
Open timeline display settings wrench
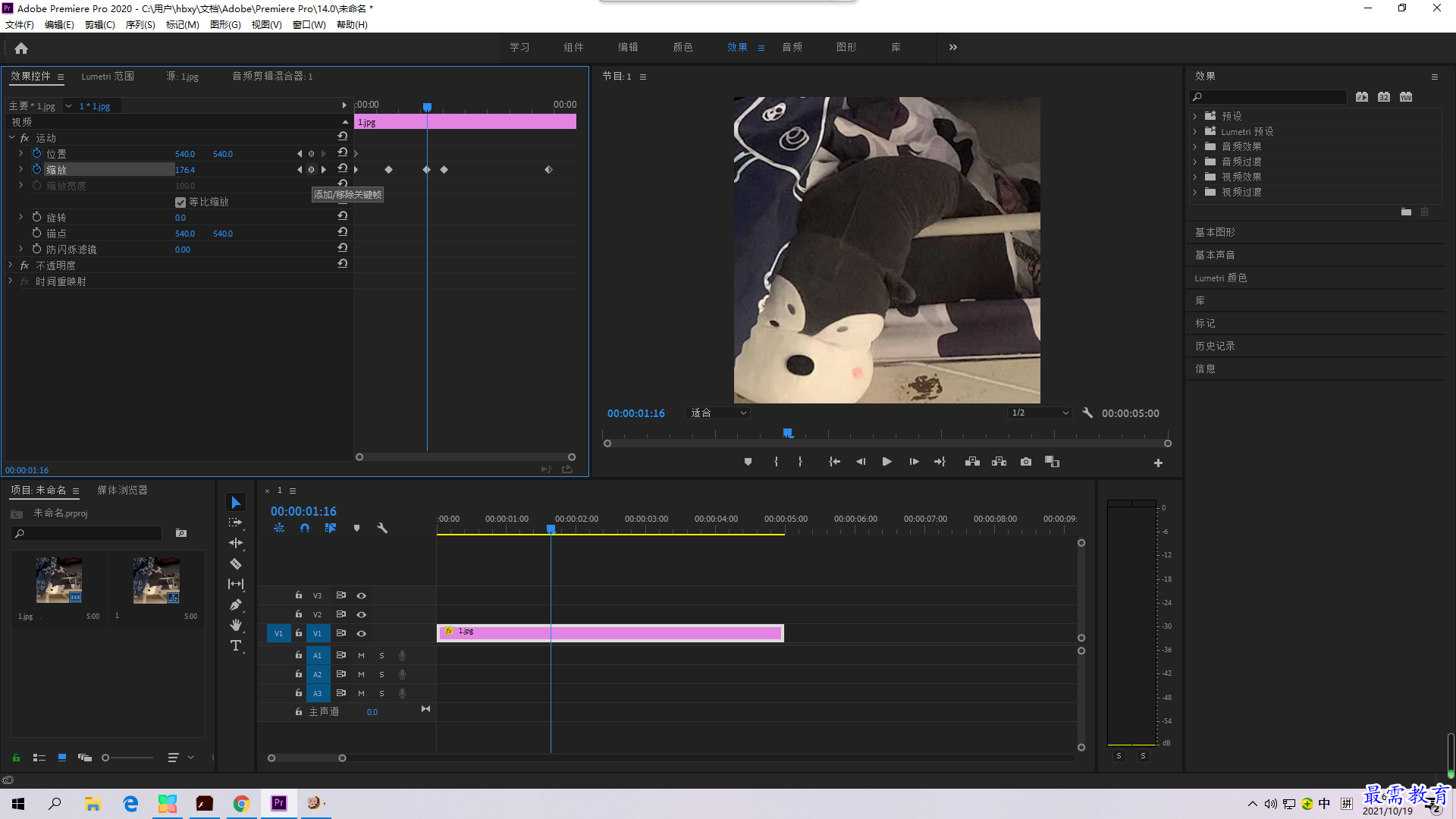point(382,528)
